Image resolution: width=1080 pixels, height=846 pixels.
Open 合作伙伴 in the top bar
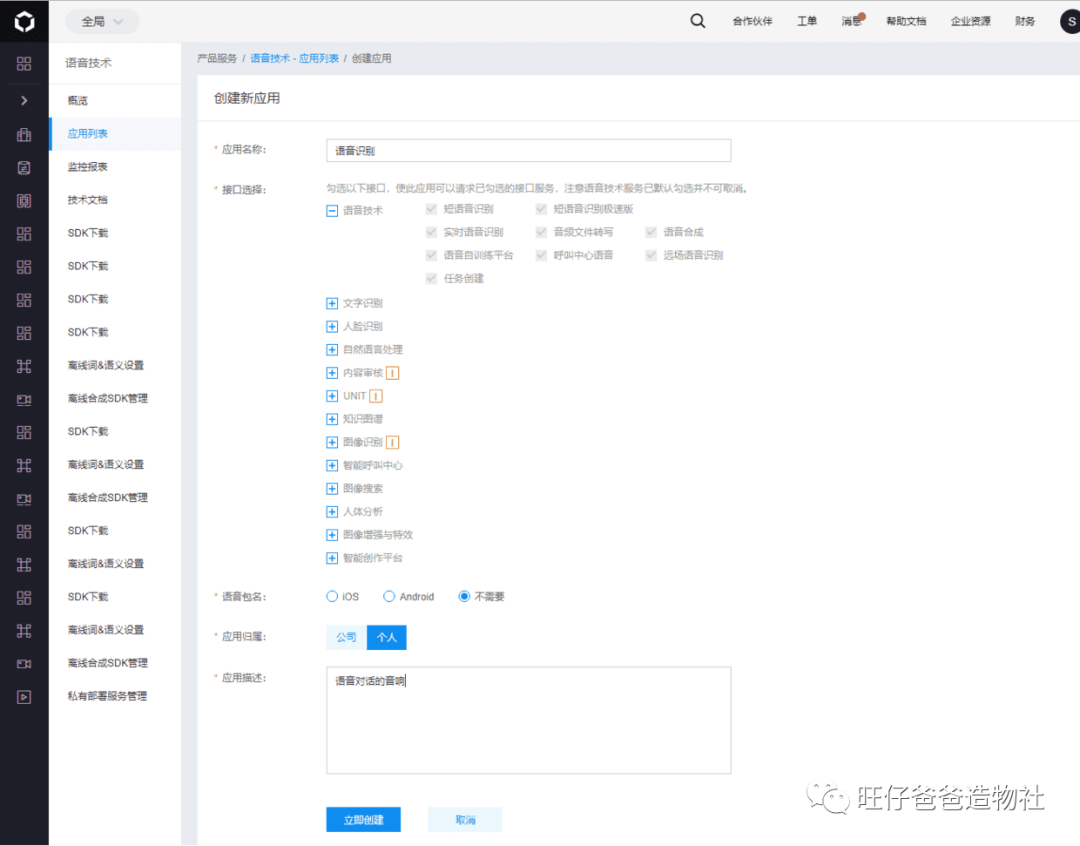(752, 21)
